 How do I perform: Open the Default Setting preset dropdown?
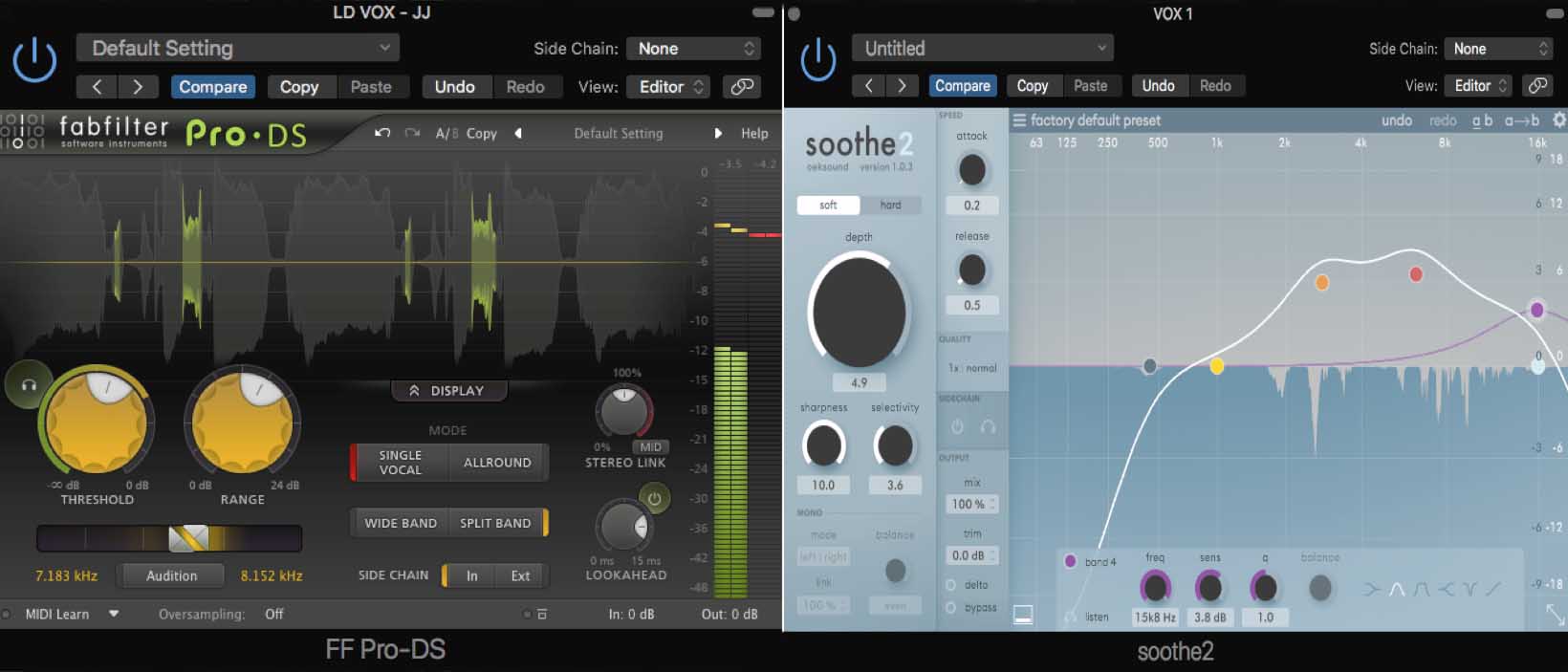238,48
